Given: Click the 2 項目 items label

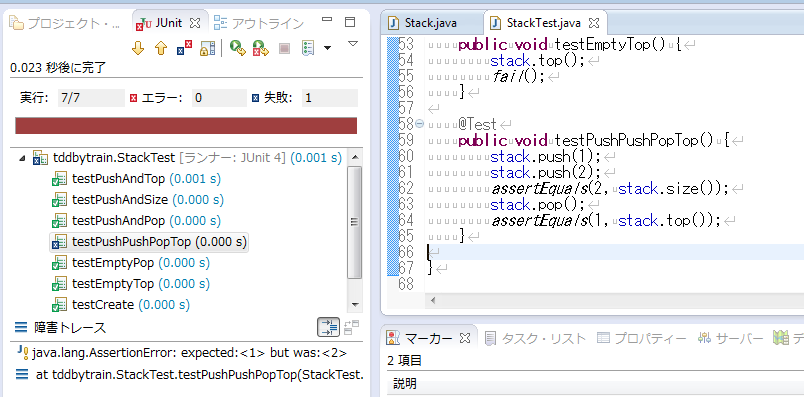Looking at the screenshot, I should click(405, 361).
